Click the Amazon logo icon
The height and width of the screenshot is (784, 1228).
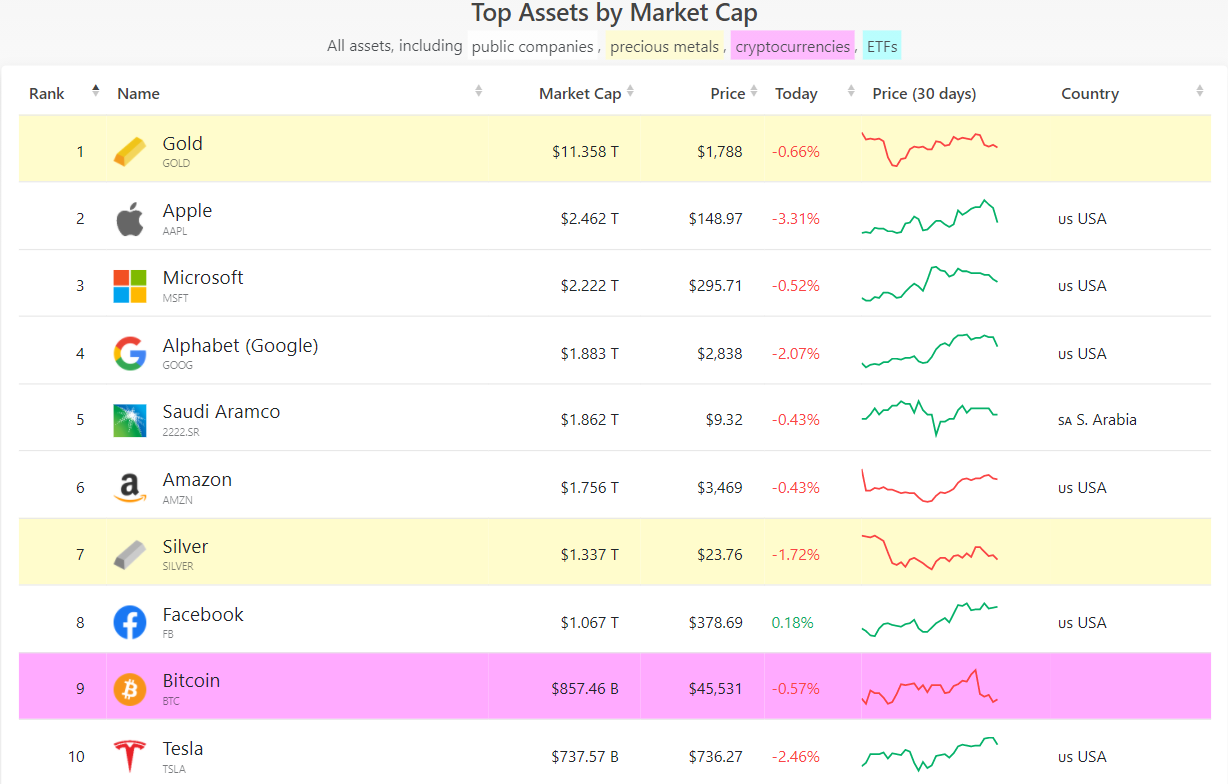point(130,488)
